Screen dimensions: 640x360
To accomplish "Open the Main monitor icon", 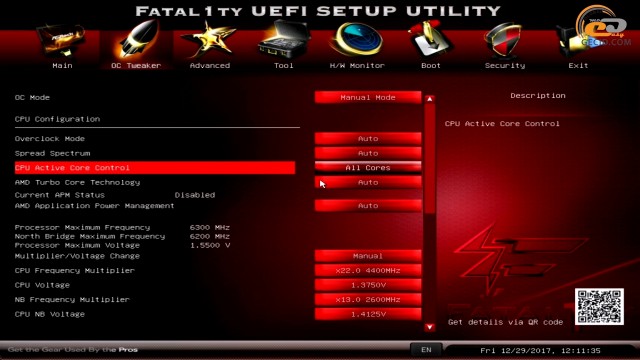I will 62,41.
